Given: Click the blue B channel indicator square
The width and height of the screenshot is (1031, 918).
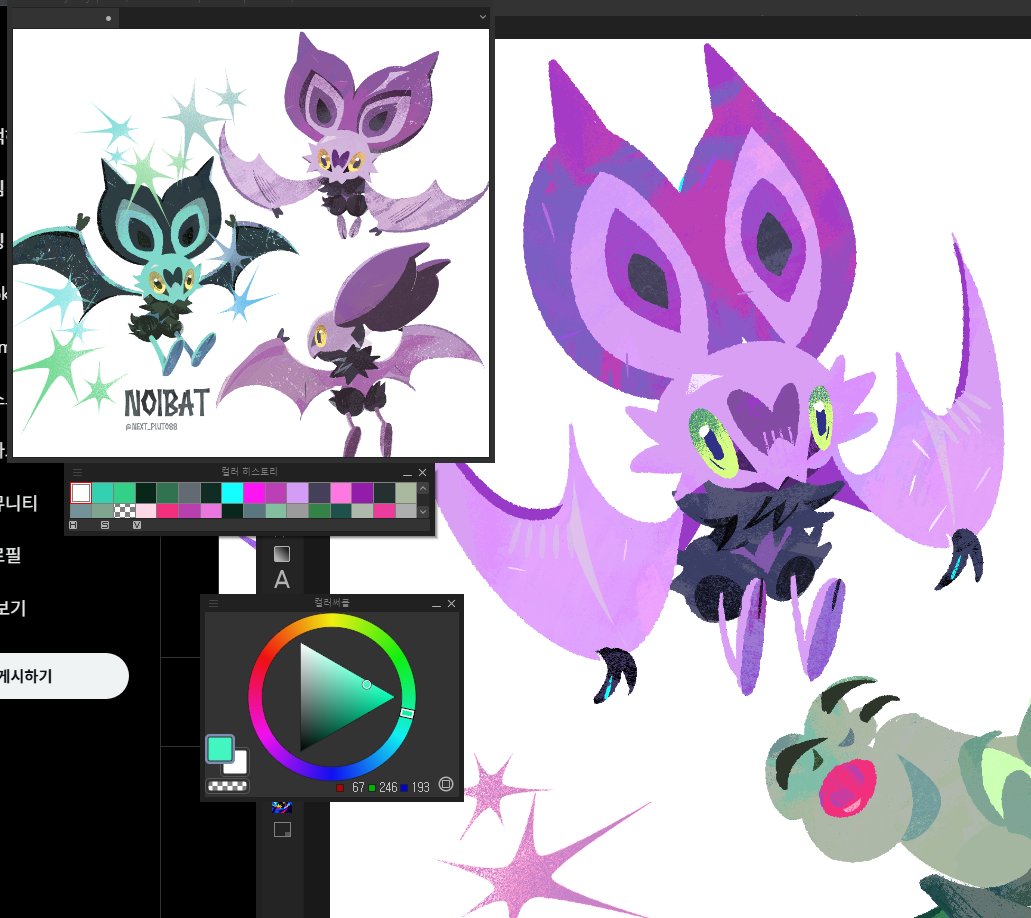Looking at the screenshot, I should [404, 787].
